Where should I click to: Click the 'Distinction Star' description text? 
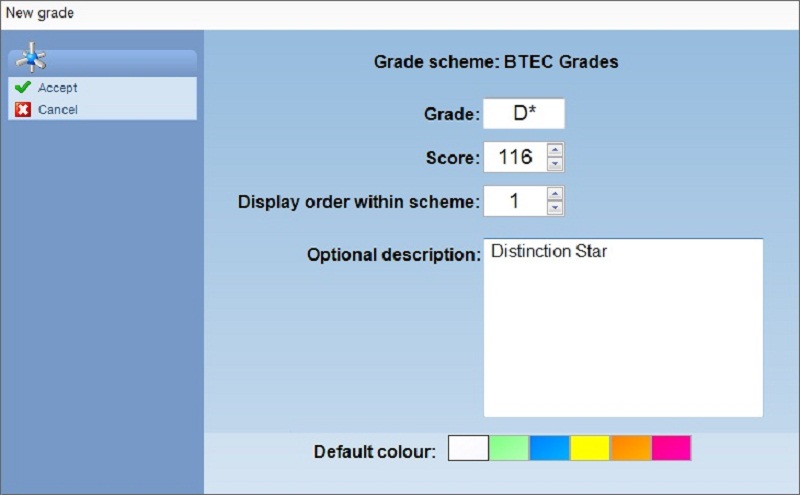coord(549,251)
